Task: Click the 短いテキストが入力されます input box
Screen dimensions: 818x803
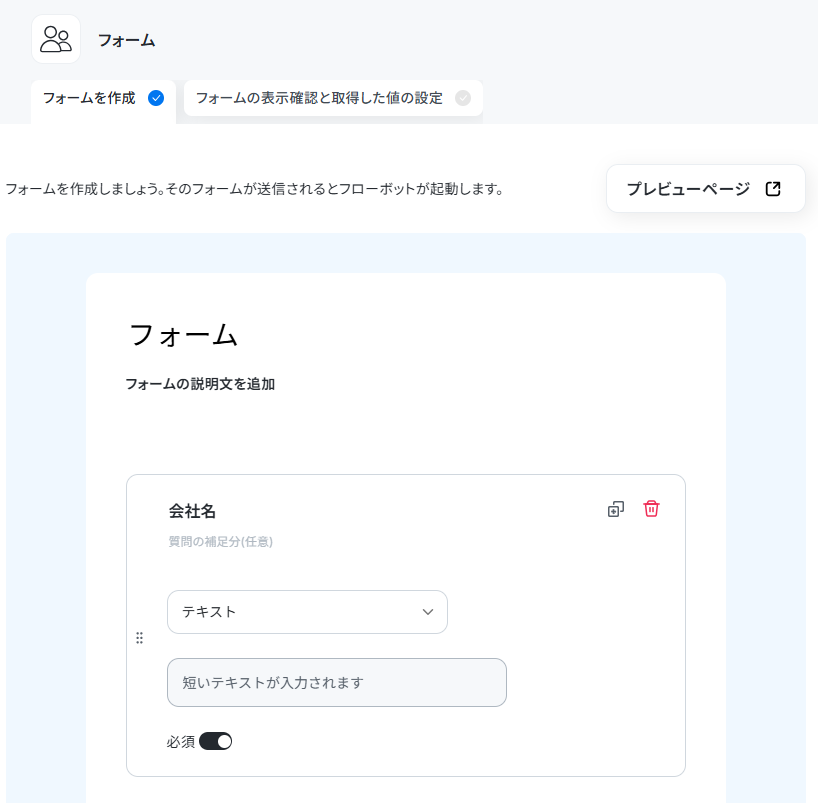Action: (337, 682)
